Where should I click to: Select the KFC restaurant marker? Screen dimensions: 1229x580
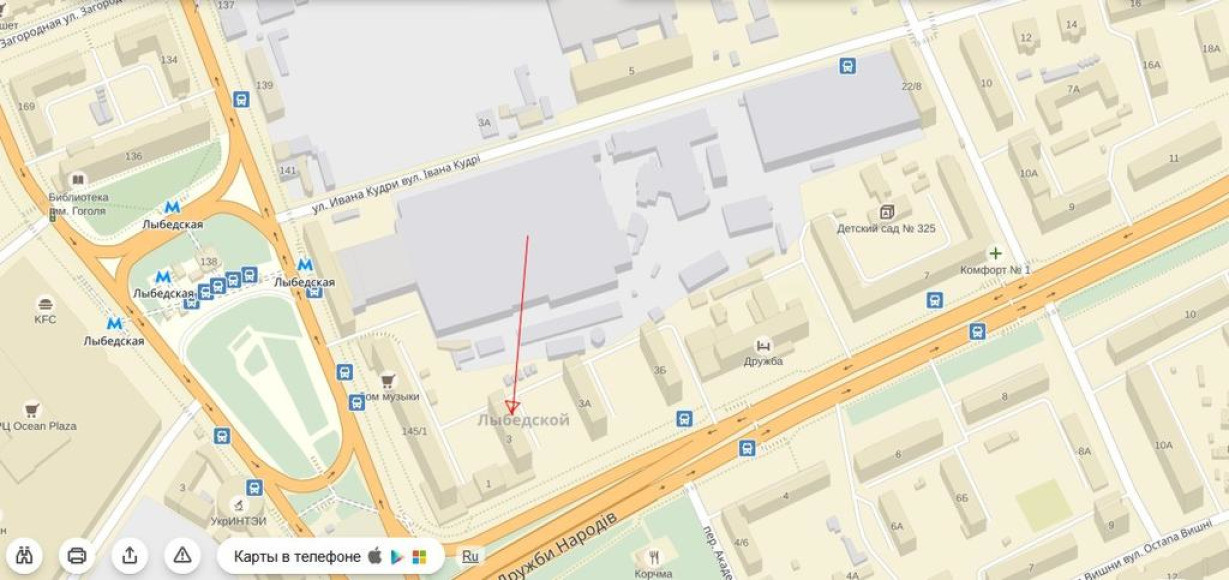pyautogui.click(x=45, y=304)
